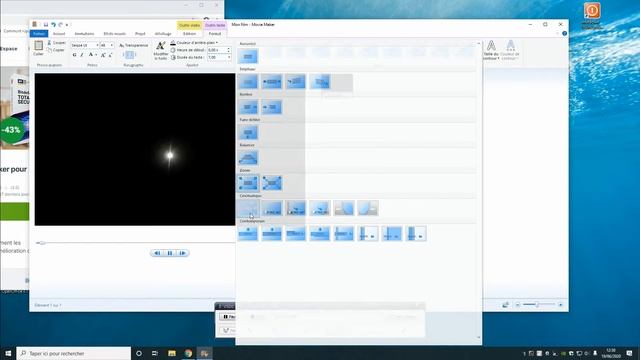Step to next frame
Viewport: 640px width, 360px height.
coord(182,253)
